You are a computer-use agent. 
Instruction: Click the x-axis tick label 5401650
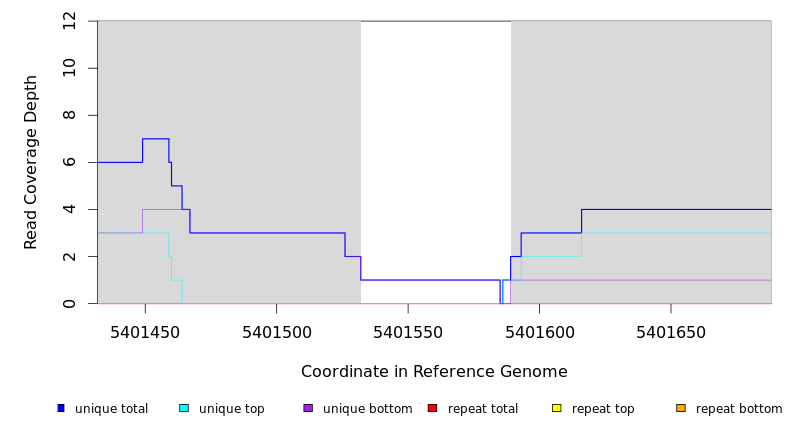[x=671, y=332]
